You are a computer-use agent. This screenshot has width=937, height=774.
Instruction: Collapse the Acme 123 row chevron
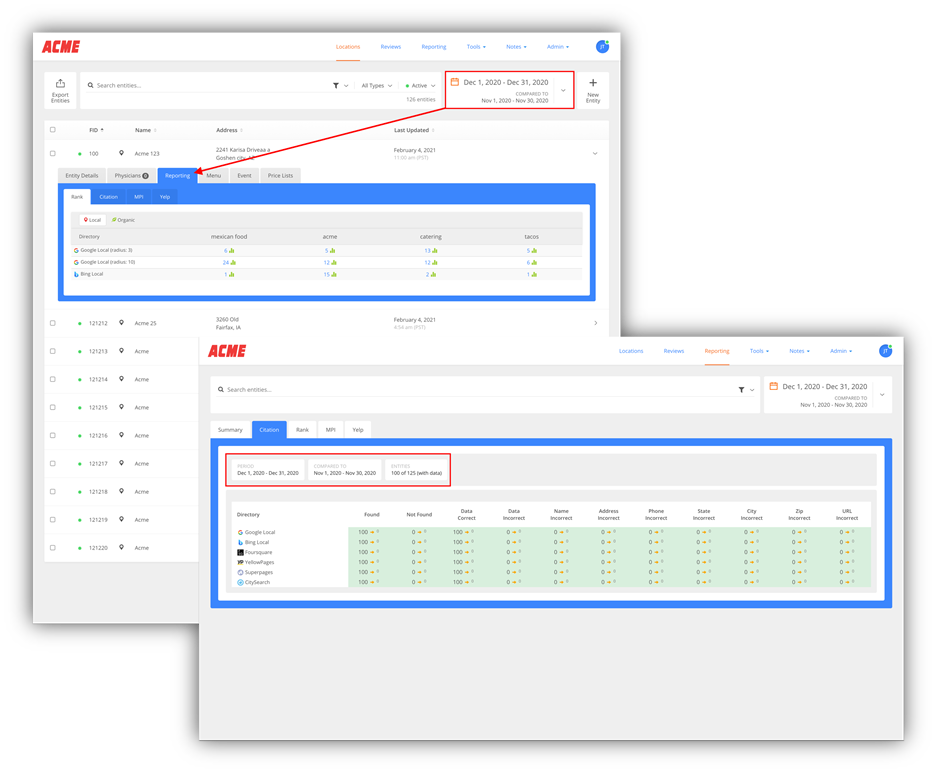click(595, 154)
